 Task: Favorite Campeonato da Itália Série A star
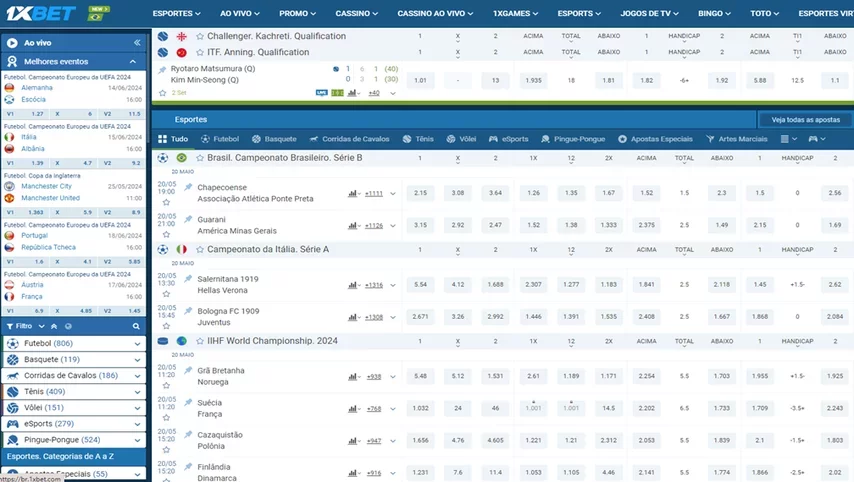pyautogui.click(x=200, y=249)
